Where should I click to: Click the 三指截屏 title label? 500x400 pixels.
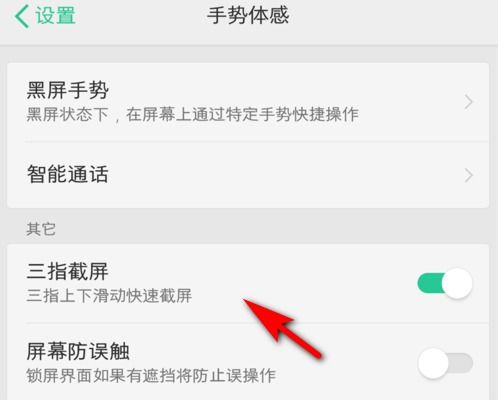pos(68,272)
